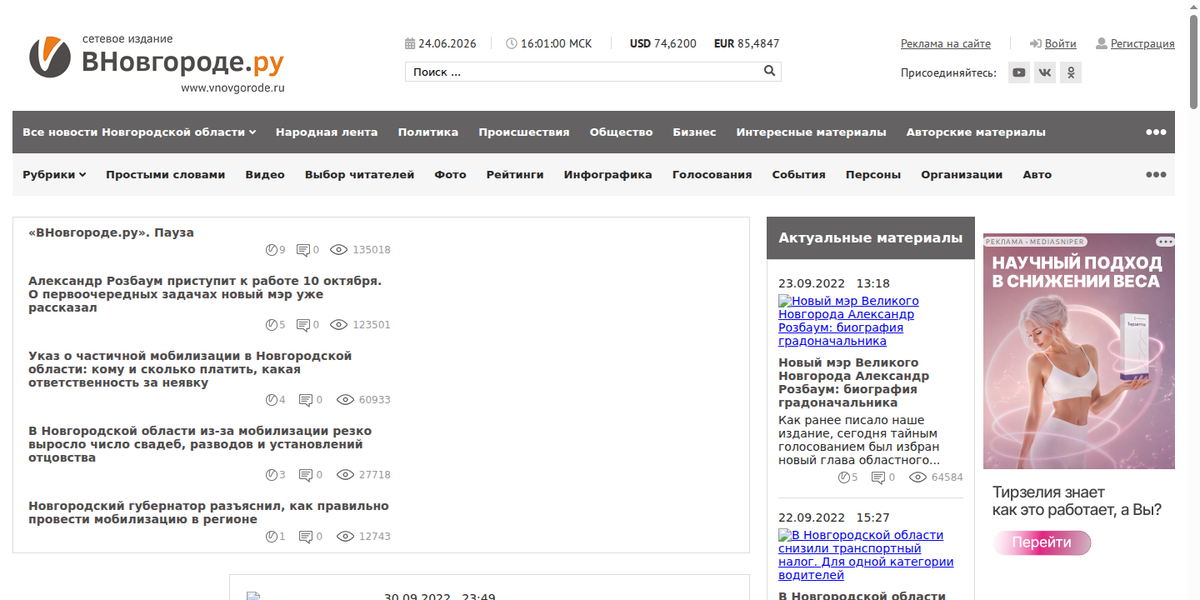Viewport: 1200px width, 600px height.
Task: Open the Рейтинги submenu item
Action: click(x=515, y=174)
